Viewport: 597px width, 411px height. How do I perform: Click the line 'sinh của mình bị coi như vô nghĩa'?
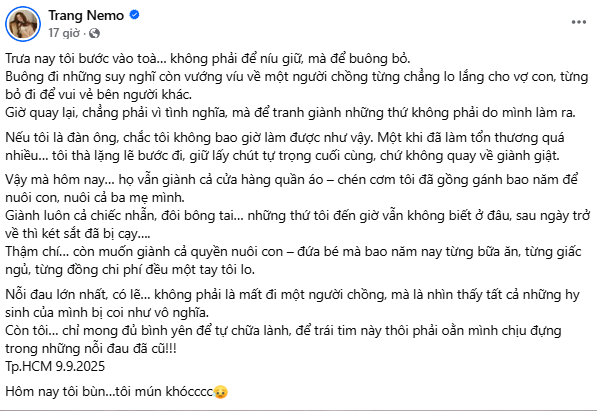(107, 313)
